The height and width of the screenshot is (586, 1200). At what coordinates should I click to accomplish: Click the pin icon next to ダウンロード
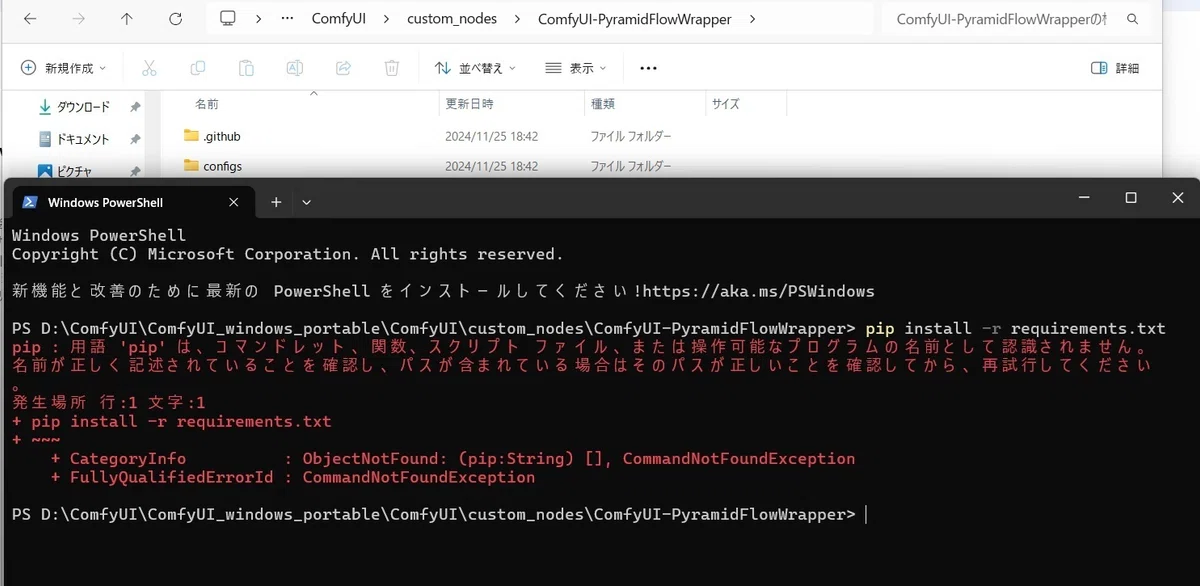pyautogui.click(x=135, y=107)
